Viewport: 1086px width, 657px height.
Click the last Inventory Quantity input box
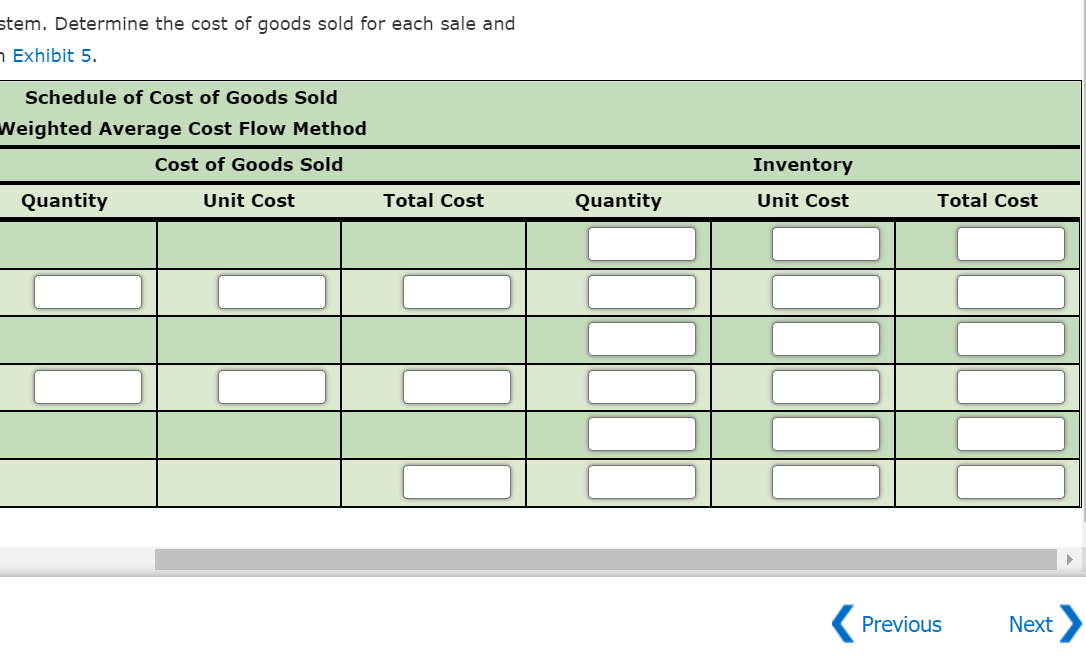[643, 481]
